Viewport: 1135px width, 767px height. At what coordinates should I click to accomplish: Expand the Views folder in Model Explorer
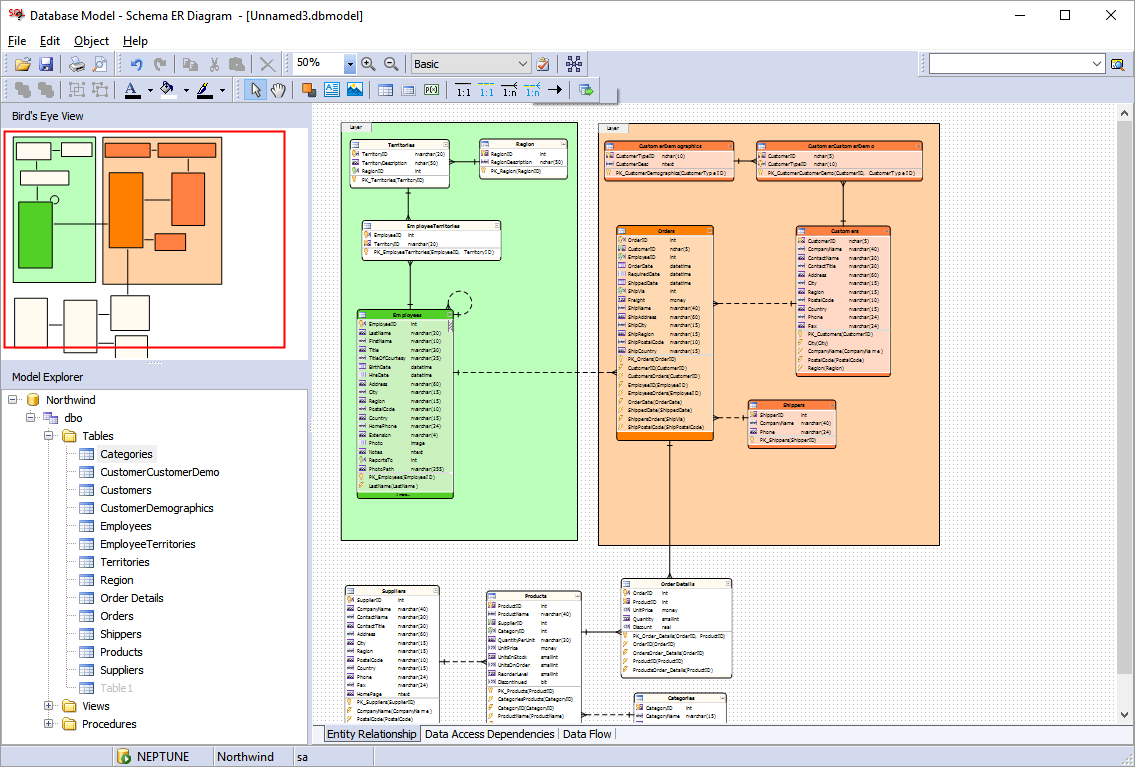[x=49, y=706]
